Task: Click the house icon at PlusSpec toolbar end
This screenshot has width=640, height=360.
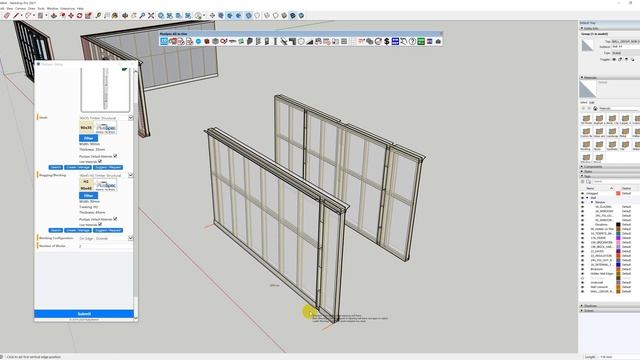Action: coord(438,41)
